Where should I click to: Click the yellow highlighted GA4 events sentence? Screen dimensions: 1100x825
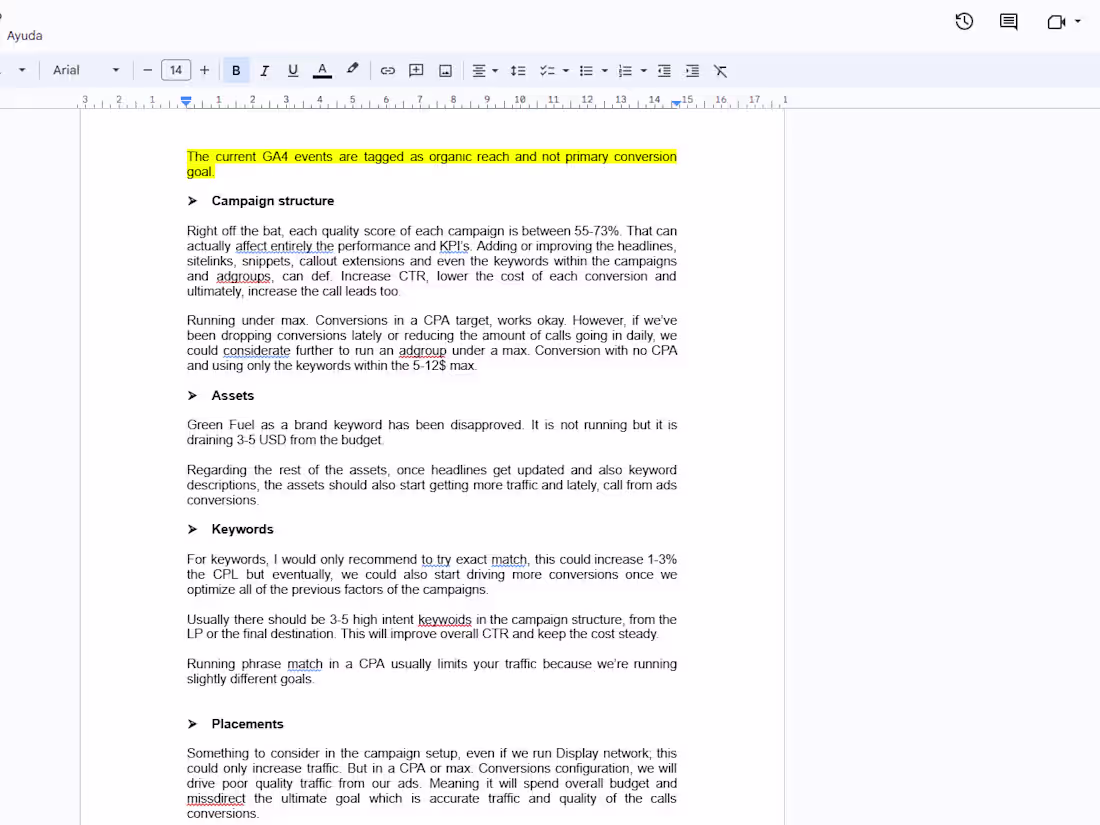[431, 164]
